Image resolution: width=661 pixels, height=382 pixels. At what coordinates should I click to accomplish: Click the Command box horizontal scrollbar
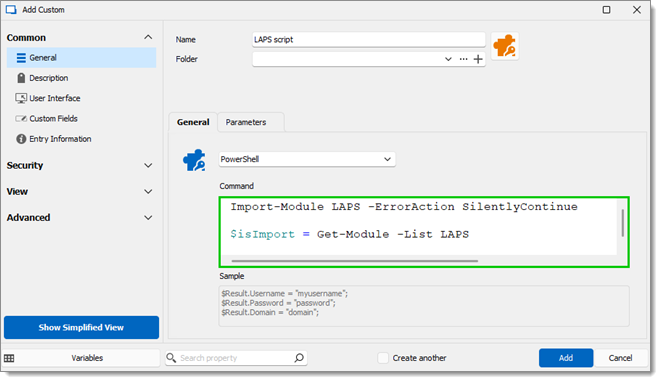click(x=355, y=261)
